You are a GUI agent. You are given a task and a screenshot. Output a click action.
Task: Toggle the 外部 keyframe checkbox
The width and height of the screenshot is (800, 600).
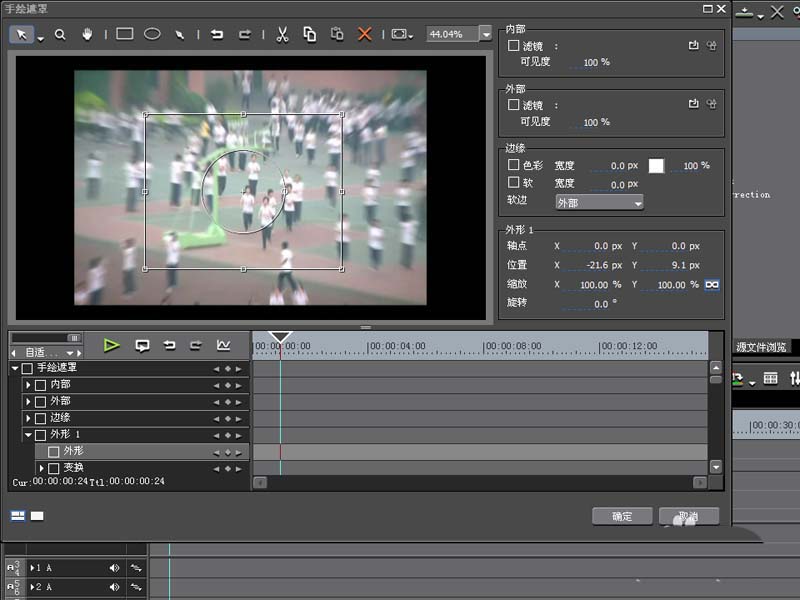(40, 402)
